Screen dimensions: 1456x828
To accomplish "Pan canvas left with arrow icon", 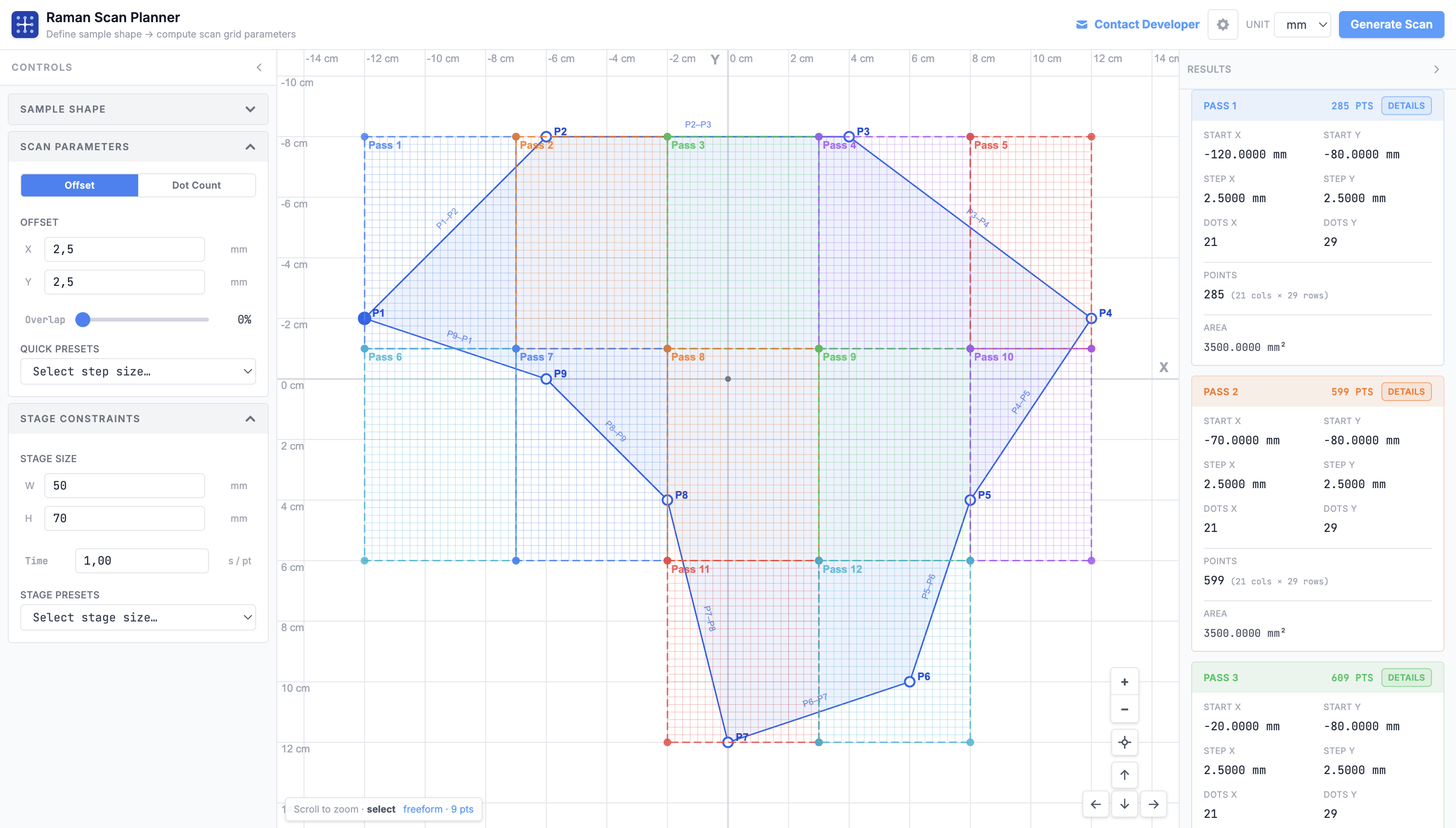I will coord(1095,804).
